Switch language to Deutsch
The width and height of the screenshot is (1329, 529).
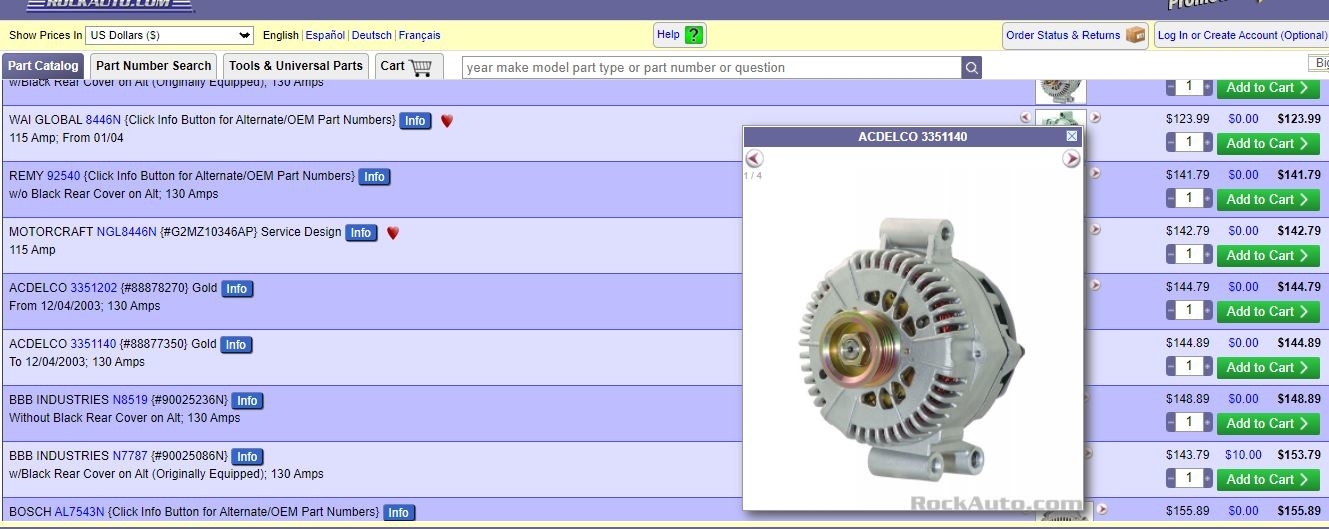coord(372,35)
